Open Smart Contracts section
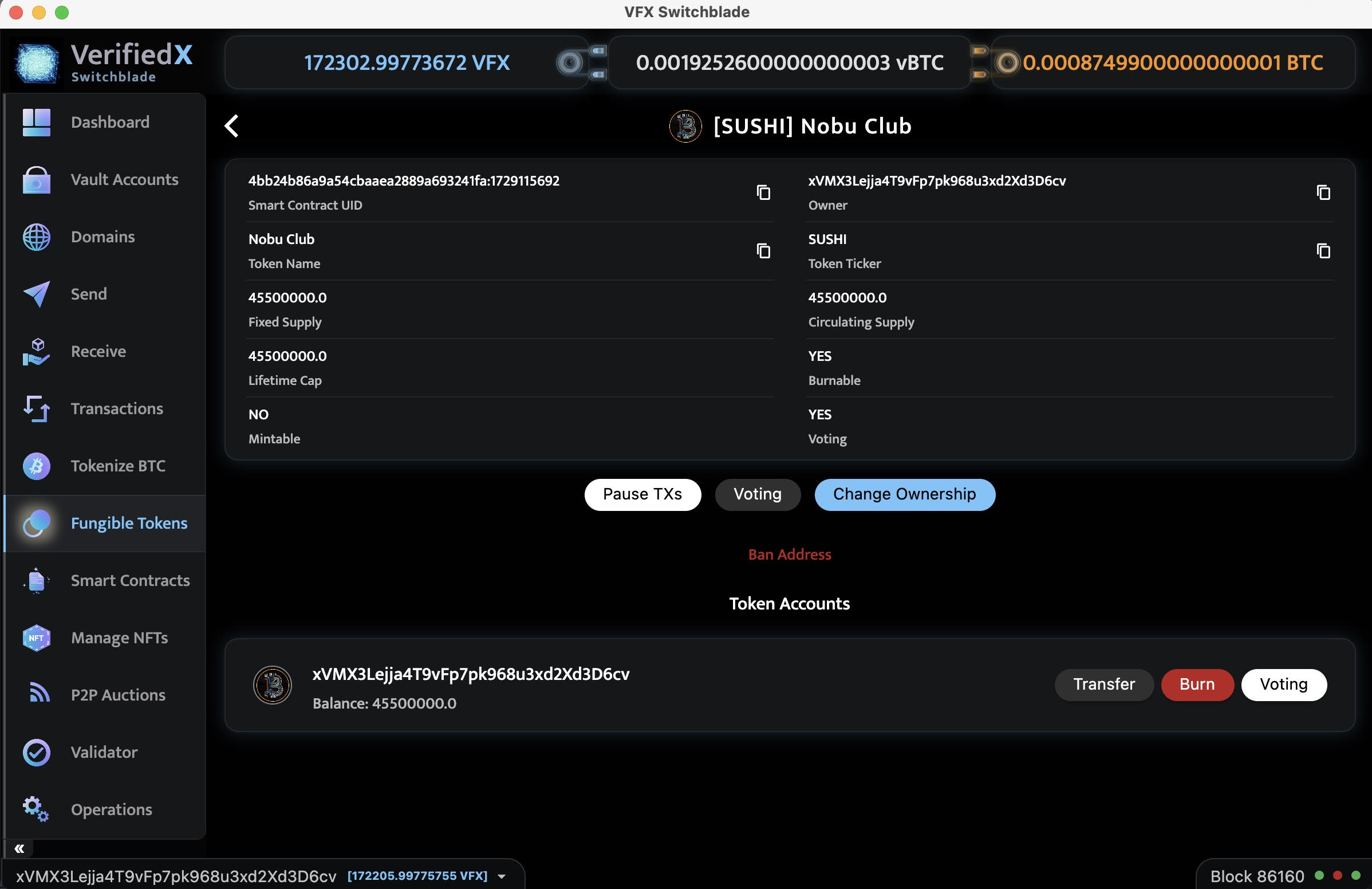The height and width of the screenshot is (889, 1372). (x=104, y=581)
